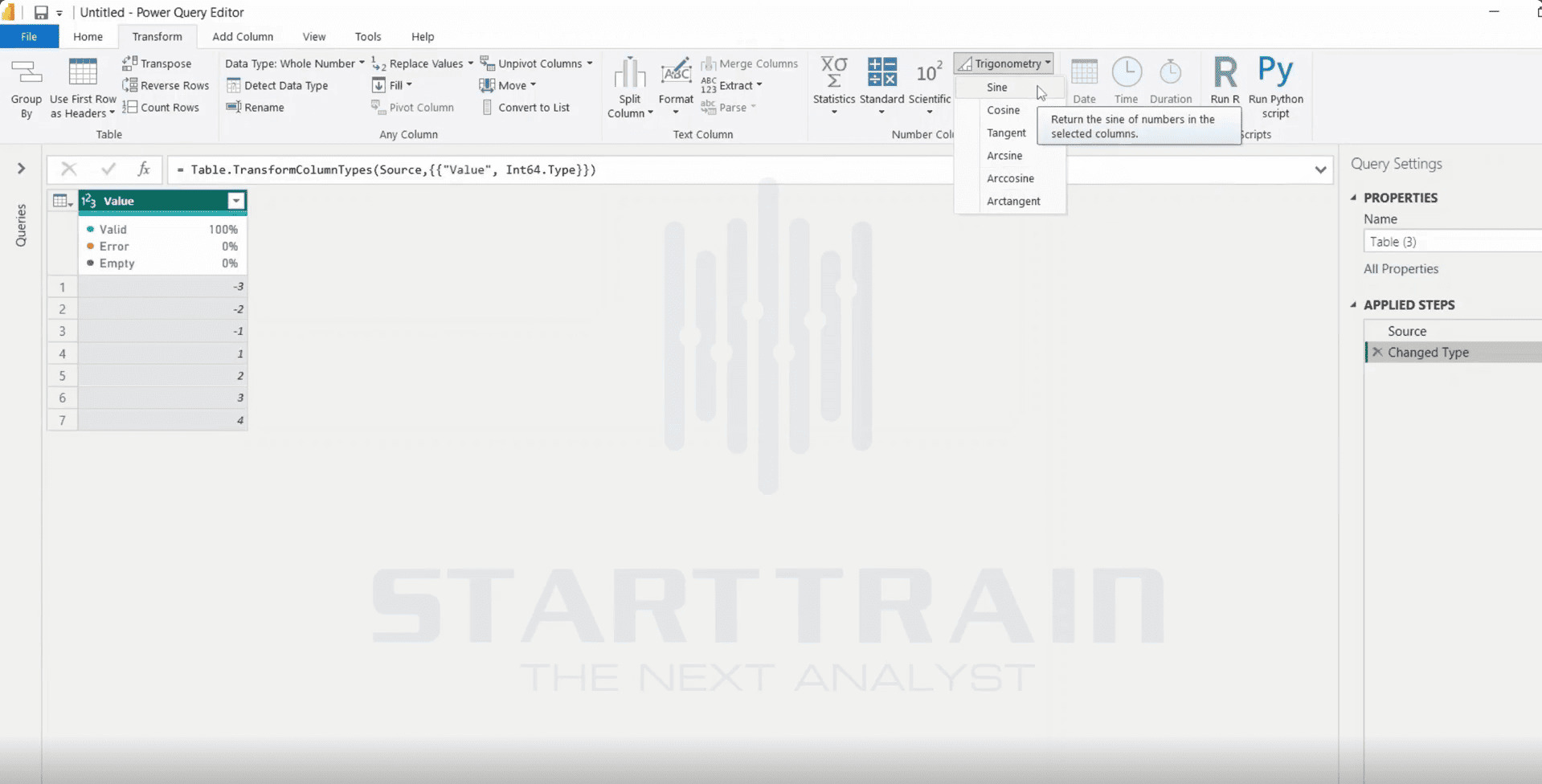Collapse the APPLIED STEPS section

point(1354,304)
